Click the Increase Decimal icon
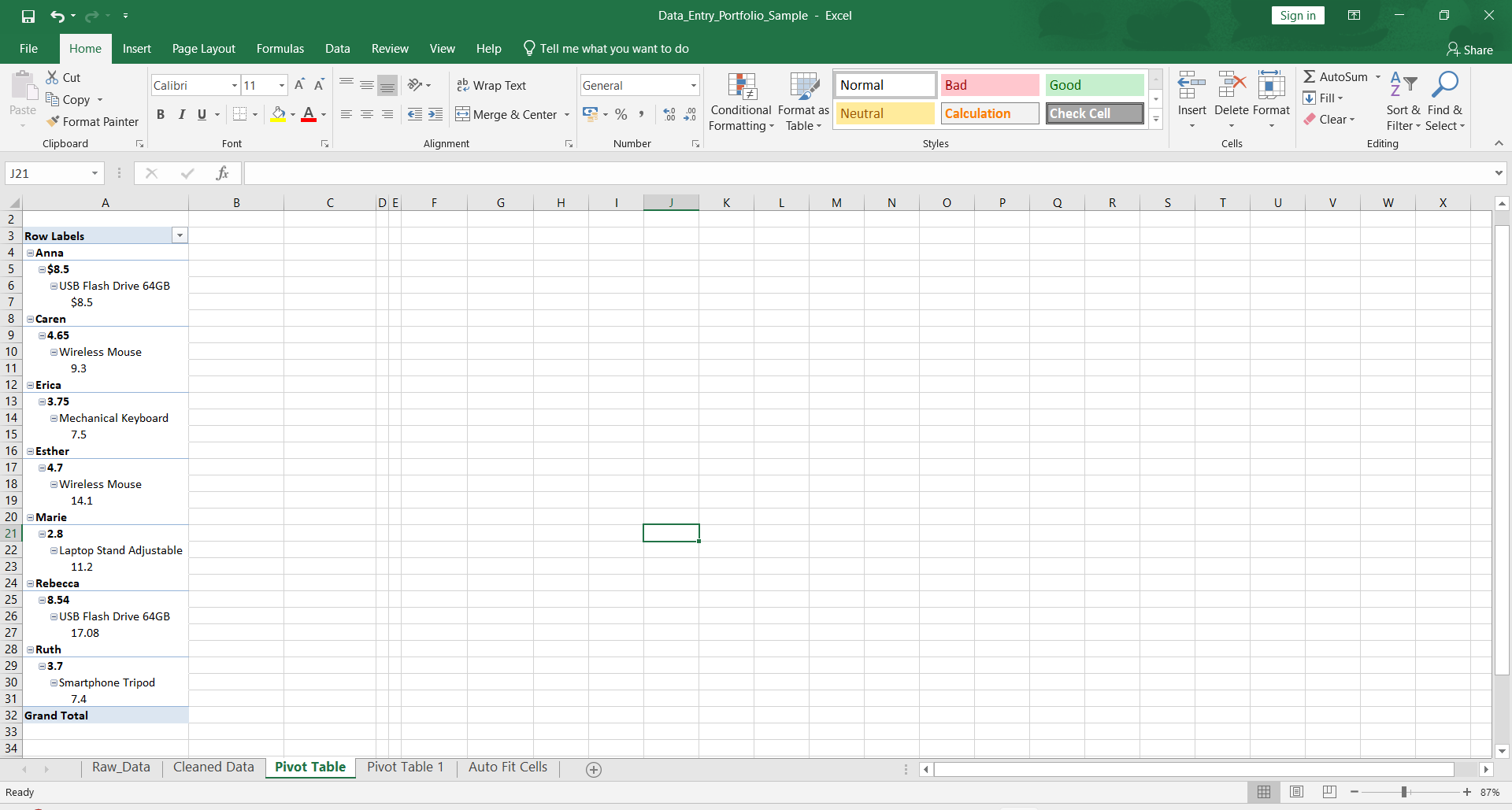Screen dimensions: 1512x810 [669, 114]
